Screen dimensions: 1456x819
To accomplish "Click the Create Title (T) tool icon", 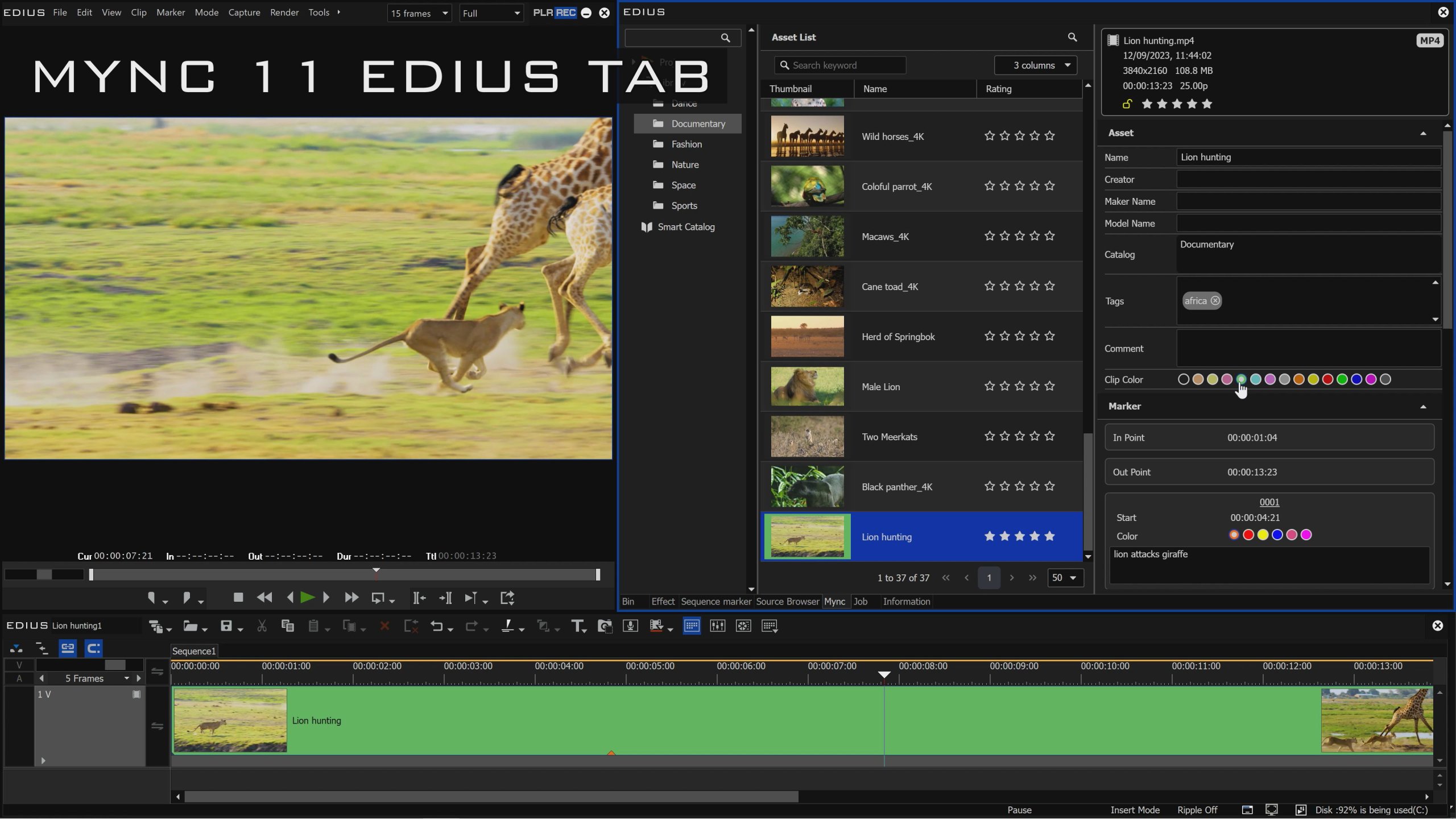I will [x=578, y=626].
